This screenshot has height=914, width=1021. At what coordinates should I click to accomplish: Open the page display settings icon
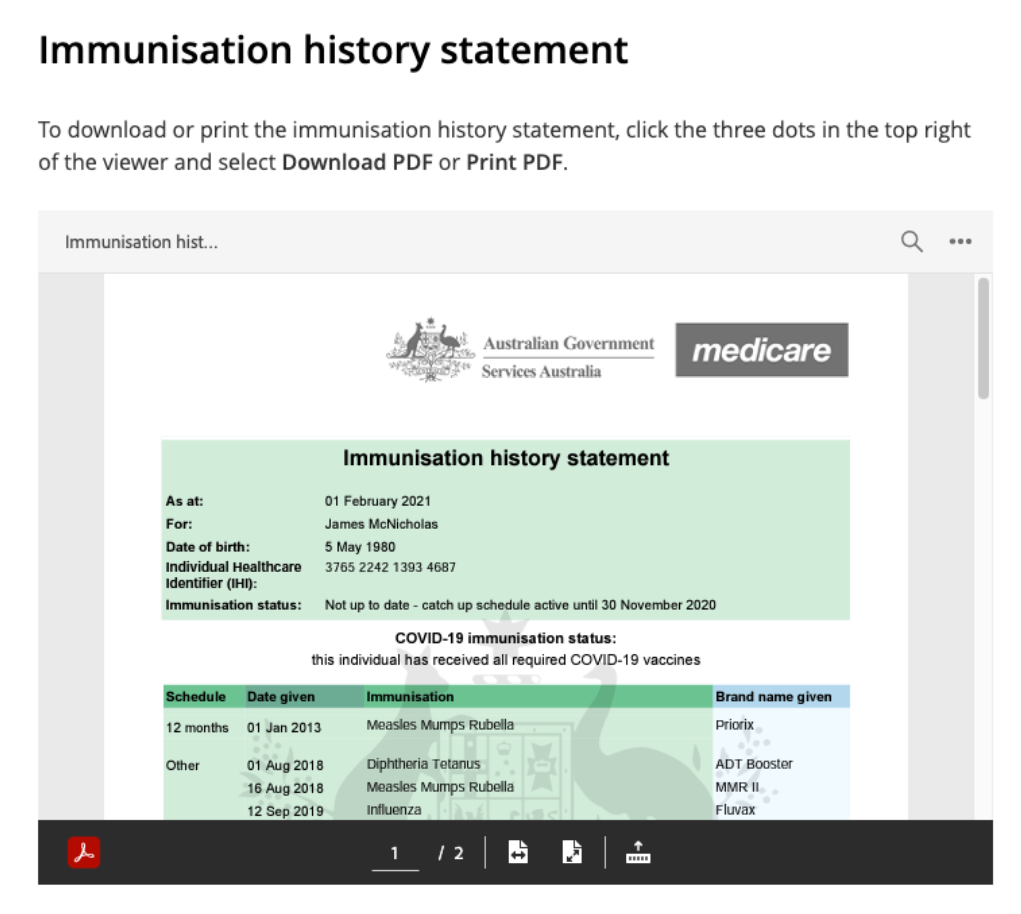(637, 852)
